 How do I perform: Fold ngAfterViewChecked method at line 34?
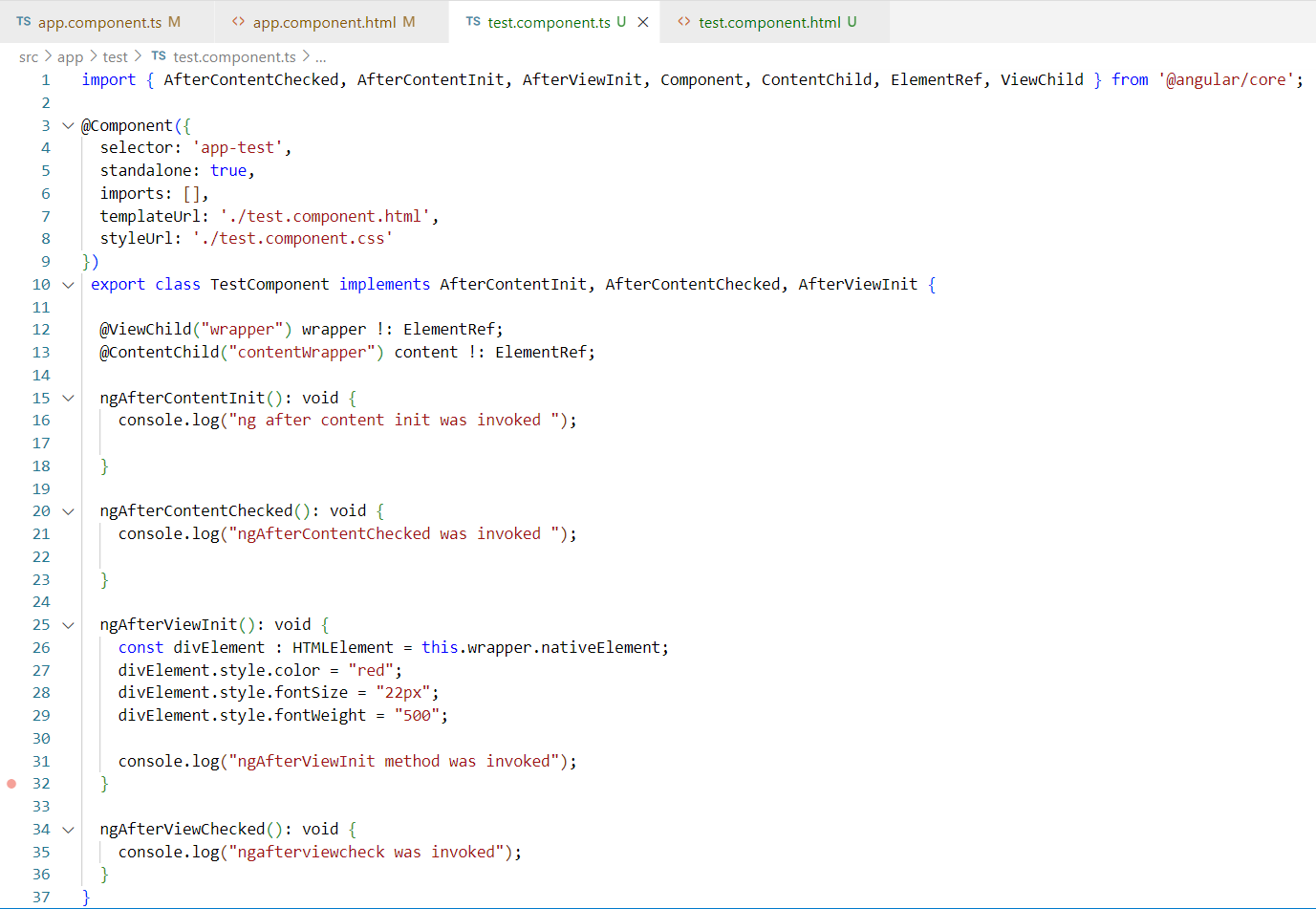[x=68, y=830]
